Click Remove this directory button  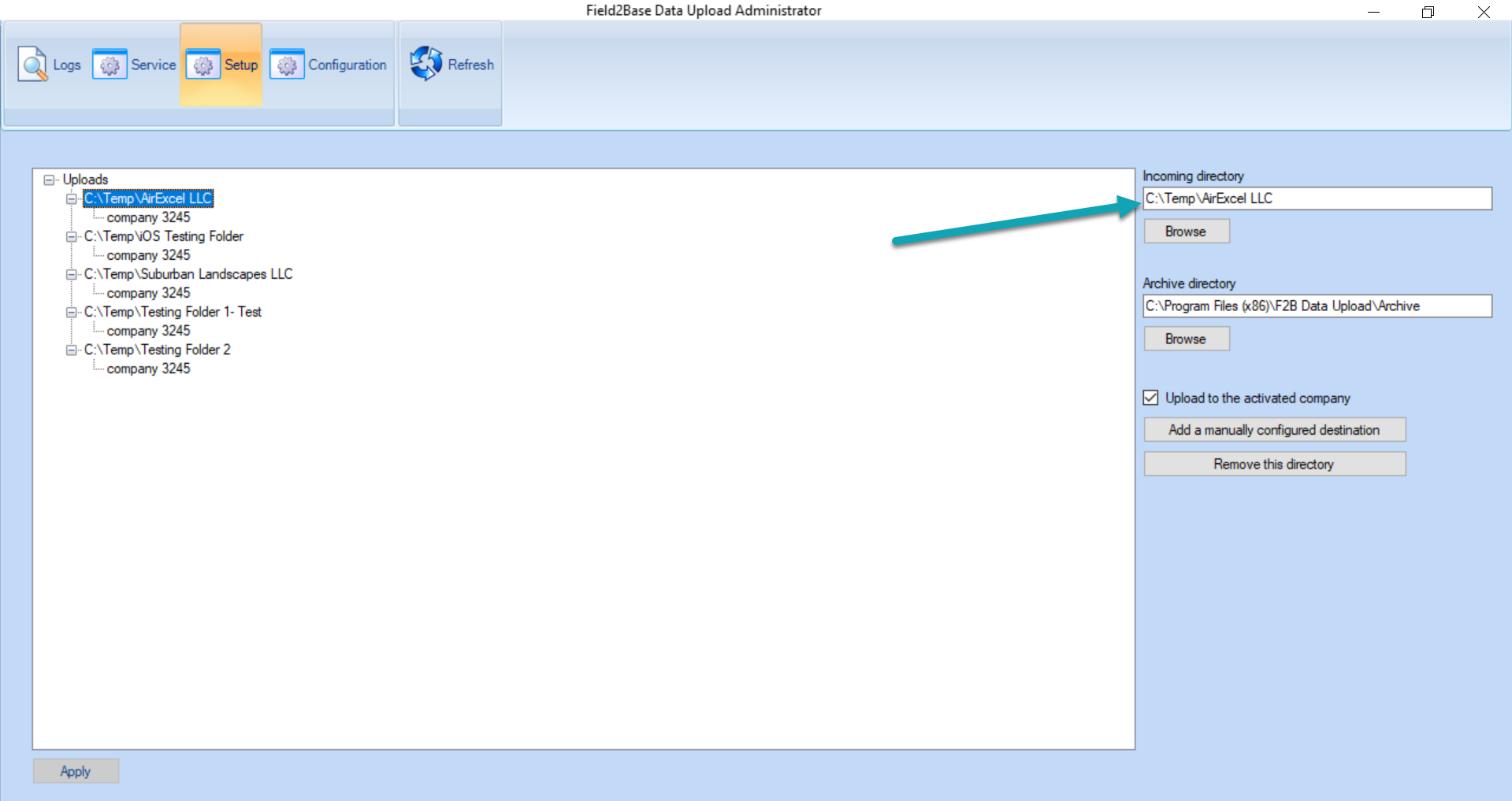click(1275, 464)
